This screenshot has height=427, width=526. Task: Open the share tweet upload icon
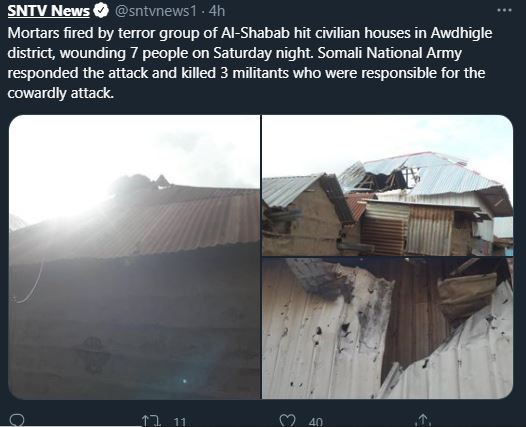point(423,420)
